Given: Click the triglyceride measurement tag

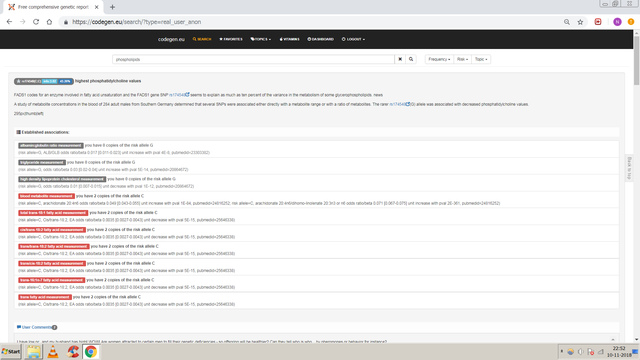Looking at the screenshot, I should pyautogui.click(x=42, y=162).
